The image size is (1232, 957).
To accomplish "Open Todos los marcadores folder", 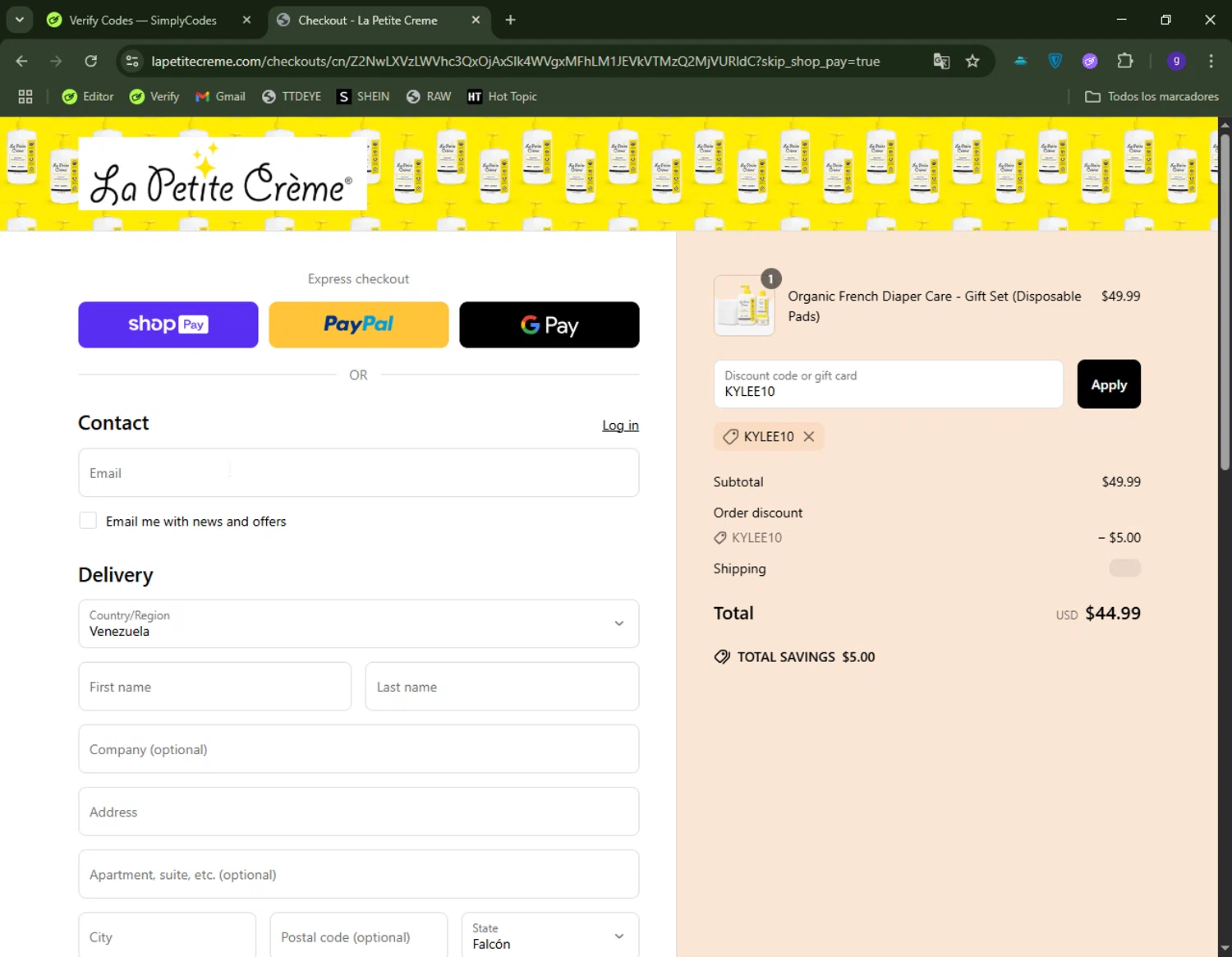I will point(1152,97).
